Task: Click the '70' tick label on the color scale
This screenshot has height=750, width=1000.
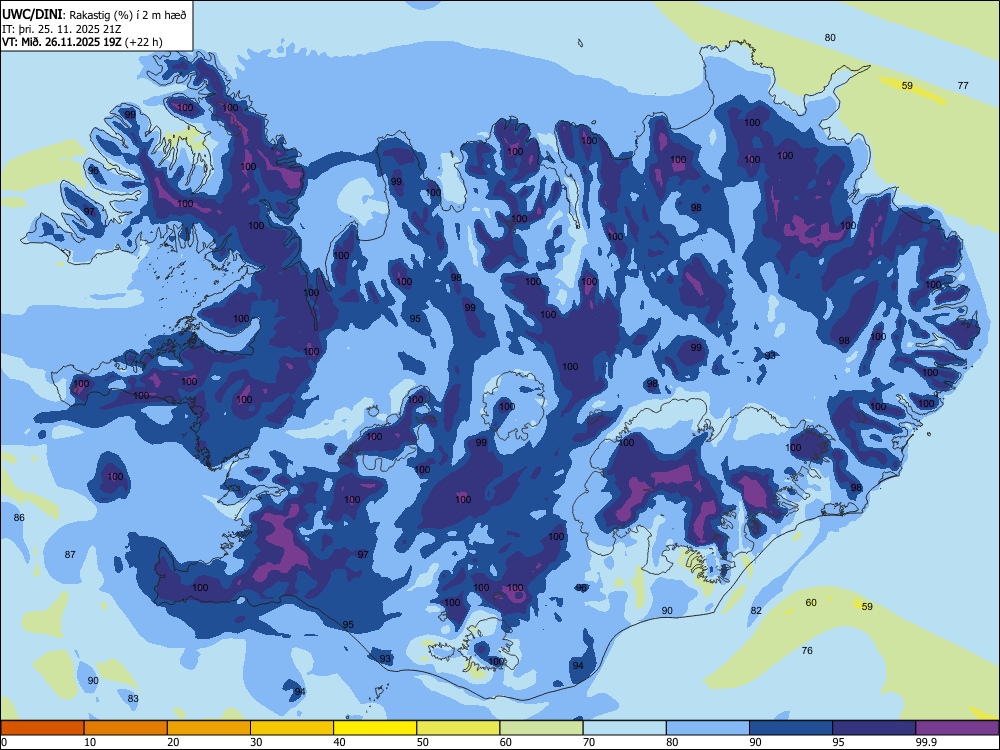Action: click(589, 742)
